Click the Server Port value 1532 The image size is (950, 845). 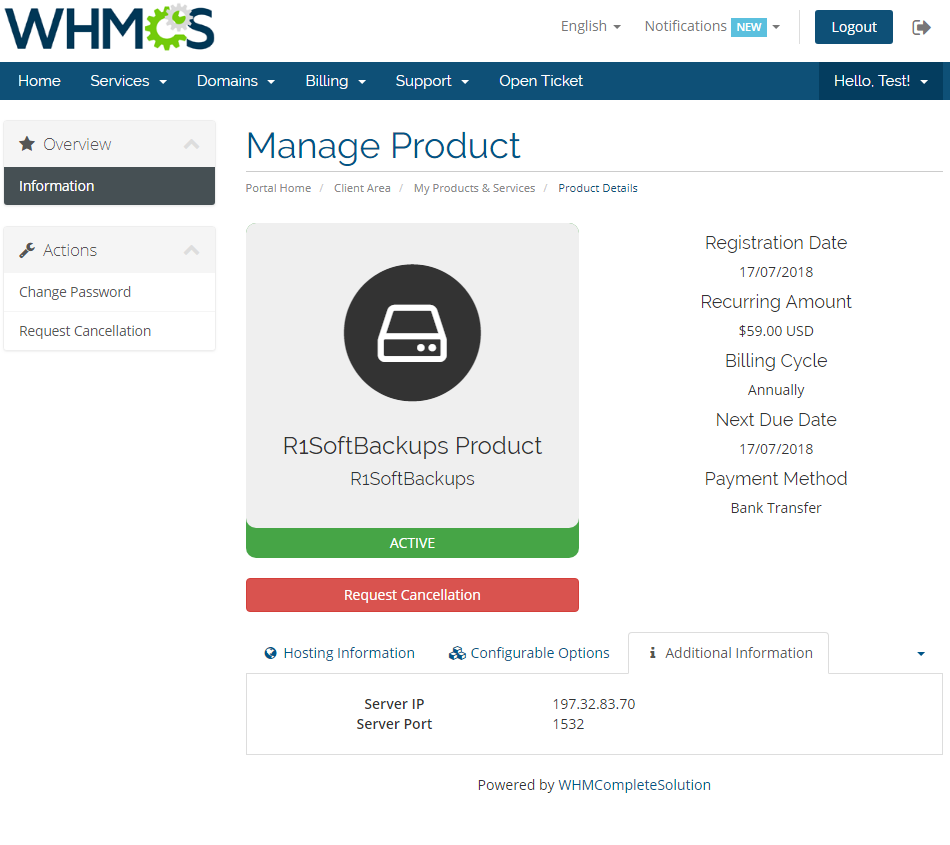(568, 724)
